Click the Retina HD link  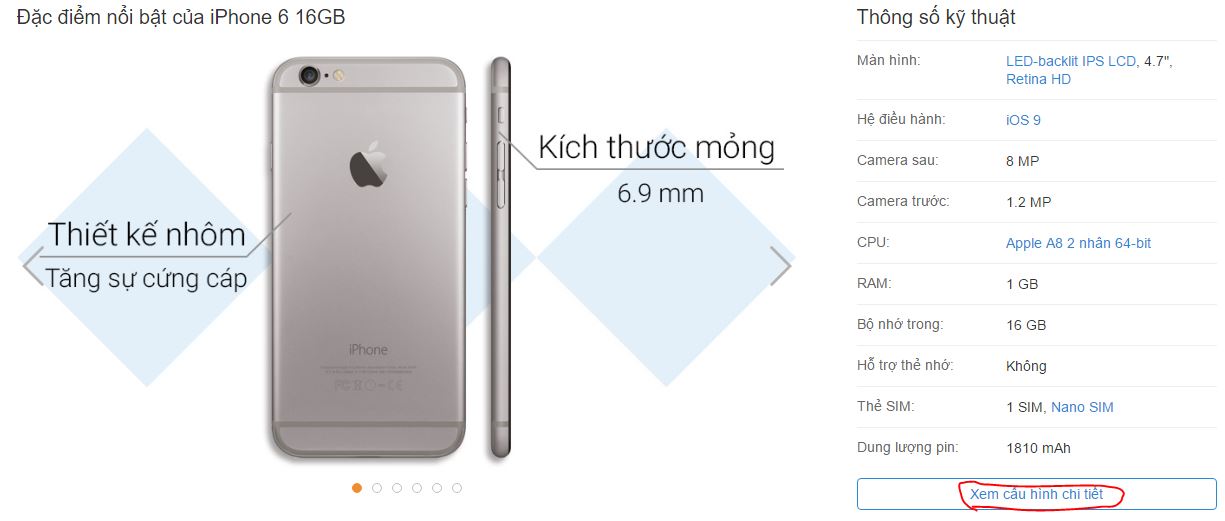pyautogui.click(x=1038, y=79)
